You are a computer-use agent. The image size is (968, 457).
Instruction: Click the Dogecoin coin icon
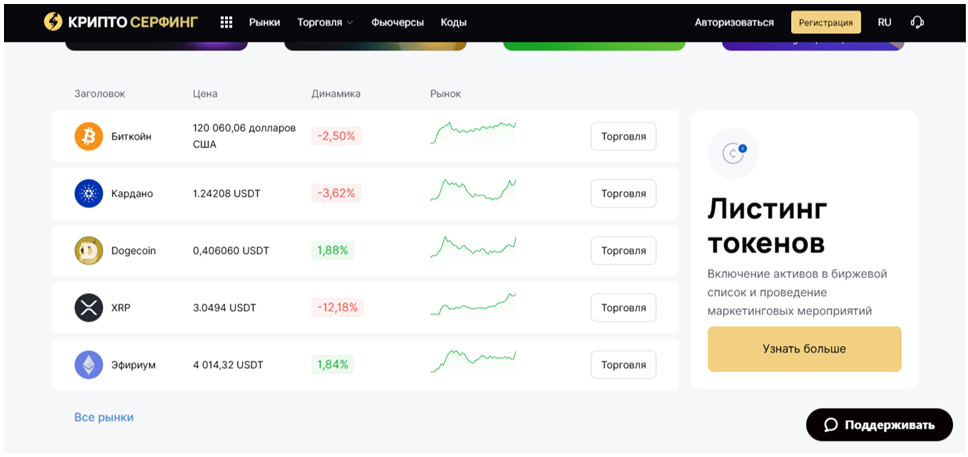(x=89, y=251)
